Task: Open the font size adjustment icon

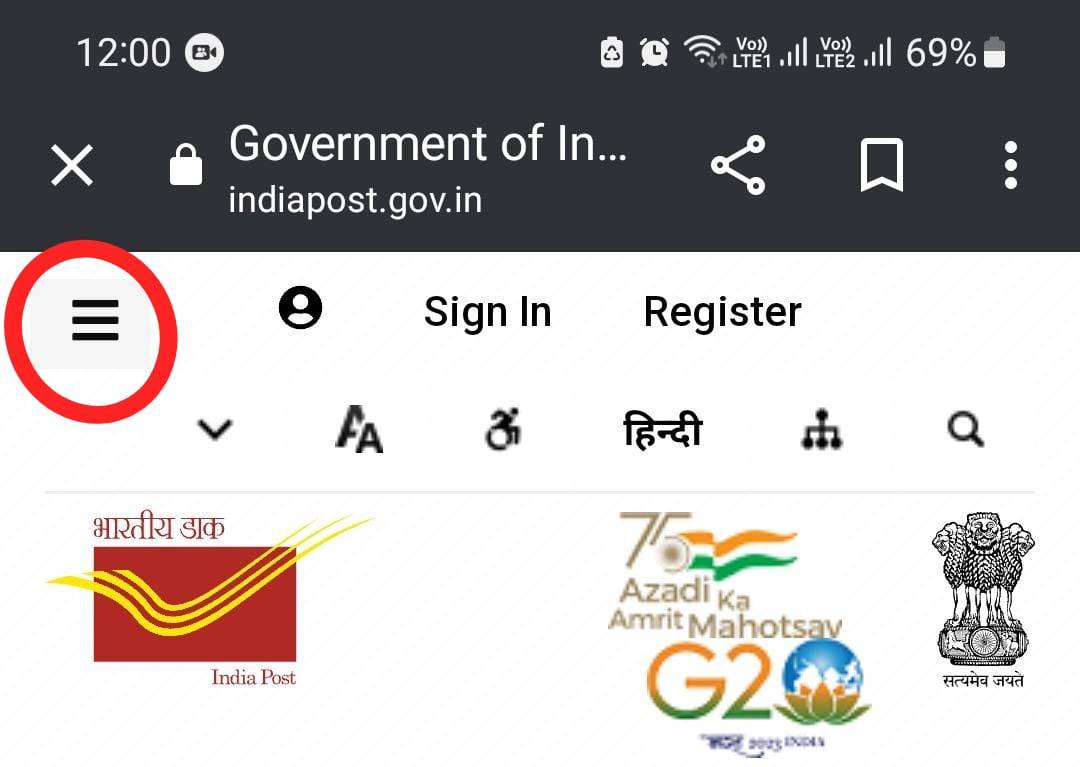Action: 358,429
